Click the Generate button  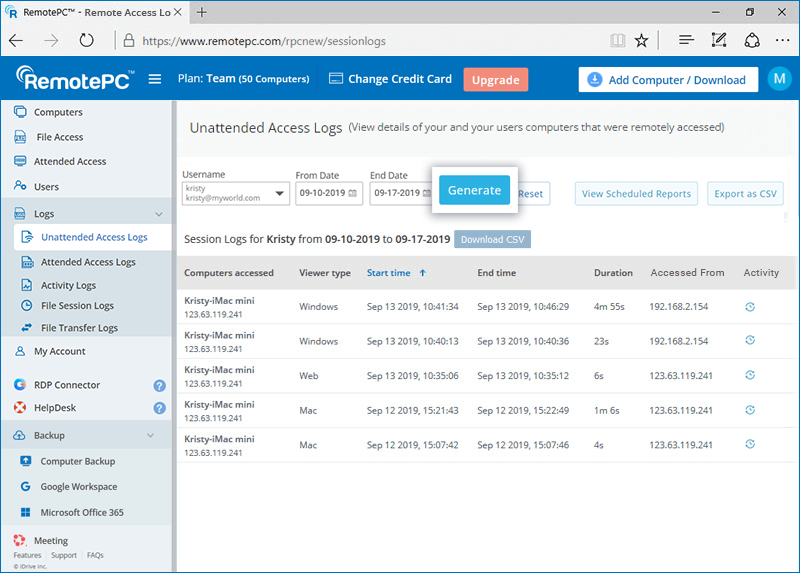[474, 190]
